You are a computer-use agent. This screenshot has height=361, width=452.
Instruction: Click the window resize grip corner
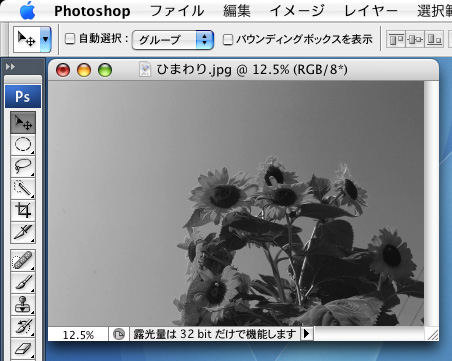(433, 334)
